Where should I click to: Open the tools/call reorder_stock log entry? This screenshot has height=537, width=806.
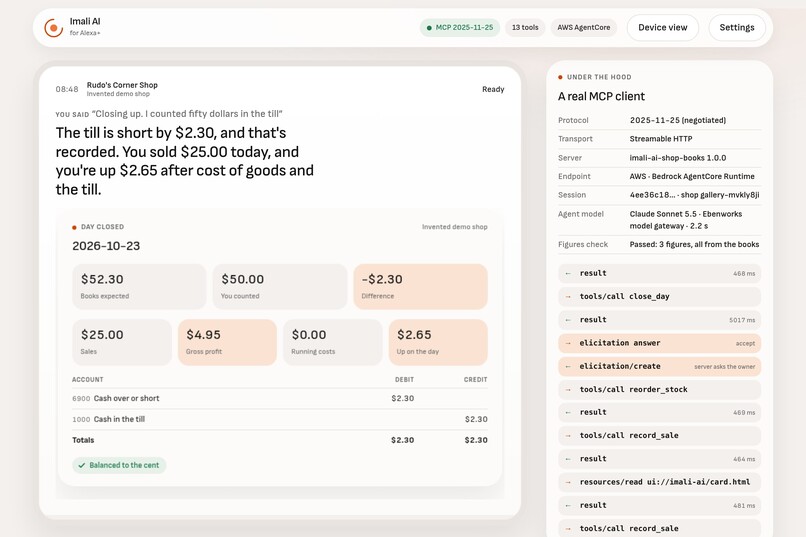(660, 390)
